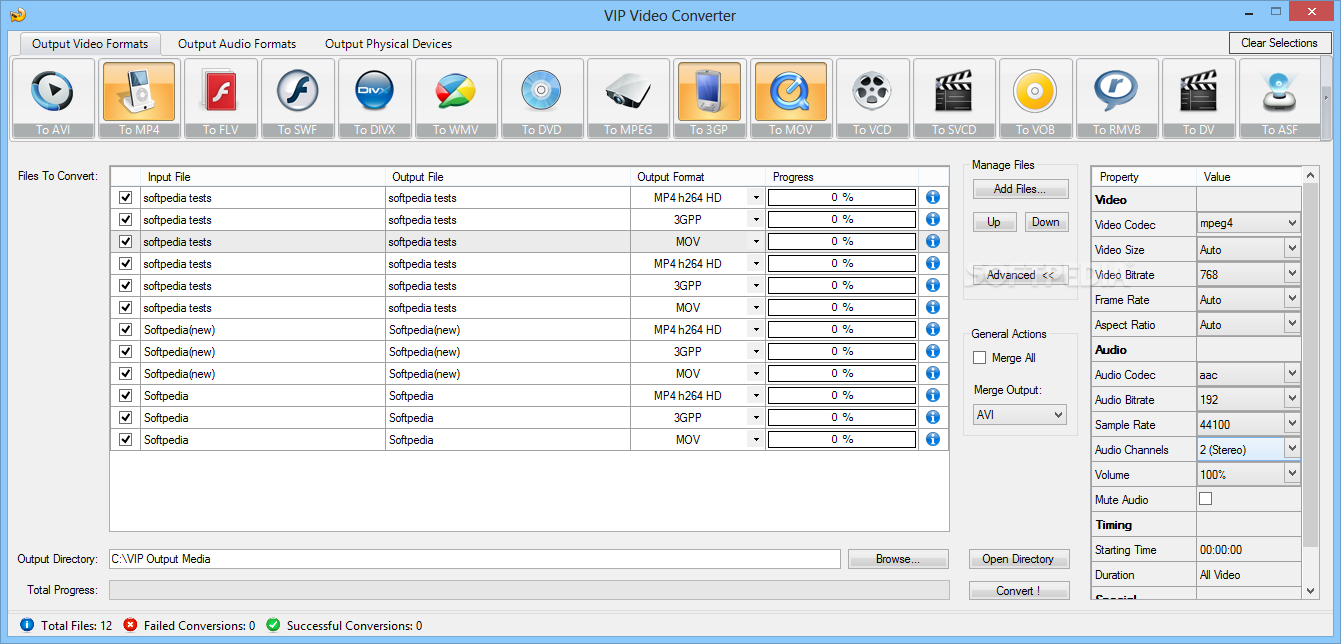Expand the Aspect Ratio dropdown
The image size is (1341, 644).
[x=1292, y=324]
